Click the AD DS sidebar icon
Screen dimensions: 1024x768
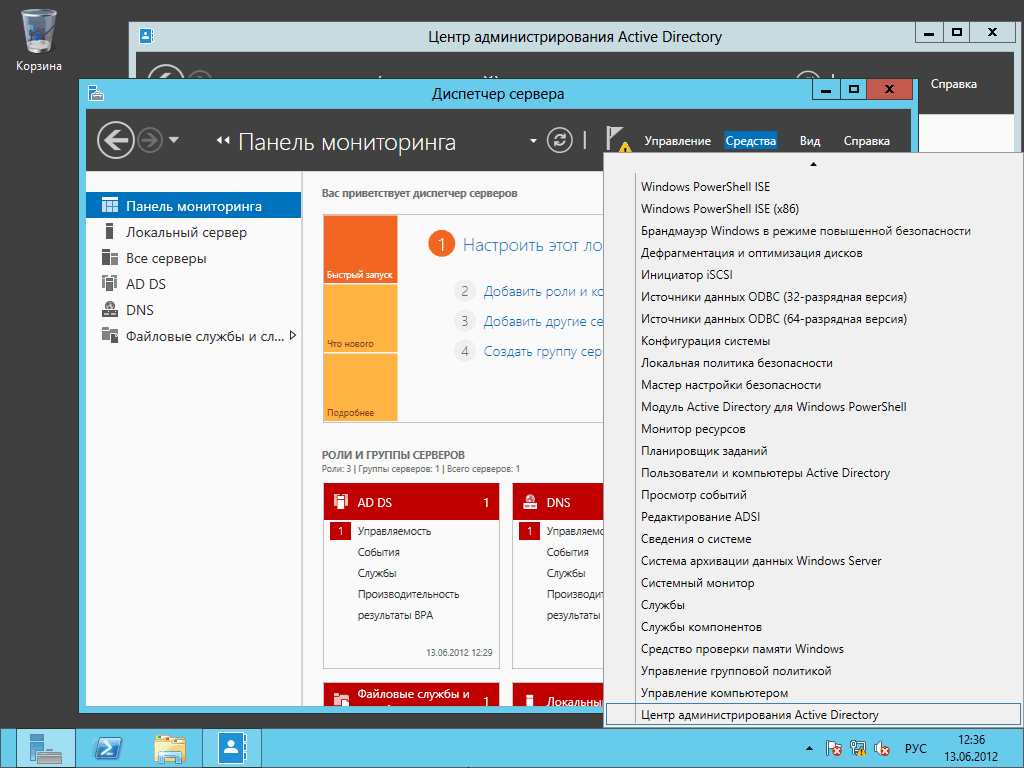[110, 283]
